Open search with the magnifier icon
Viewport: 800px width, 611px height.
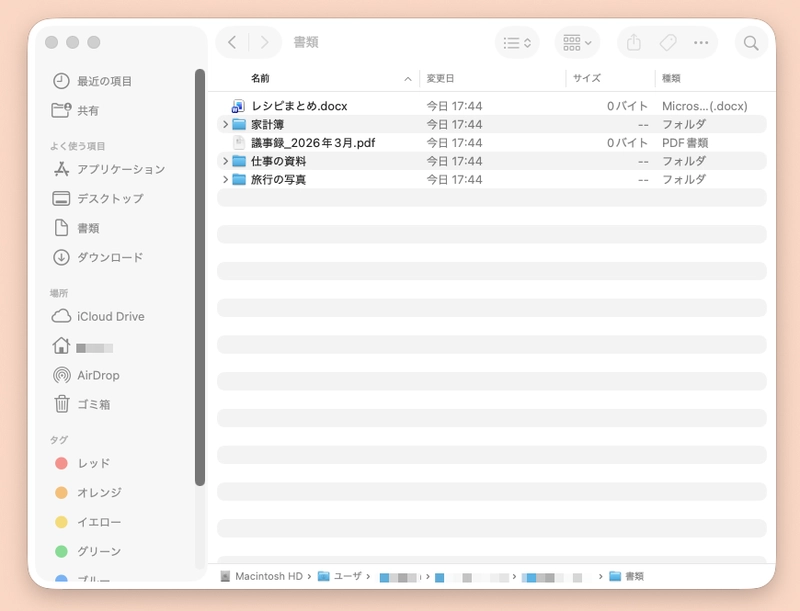pos(750,42)
